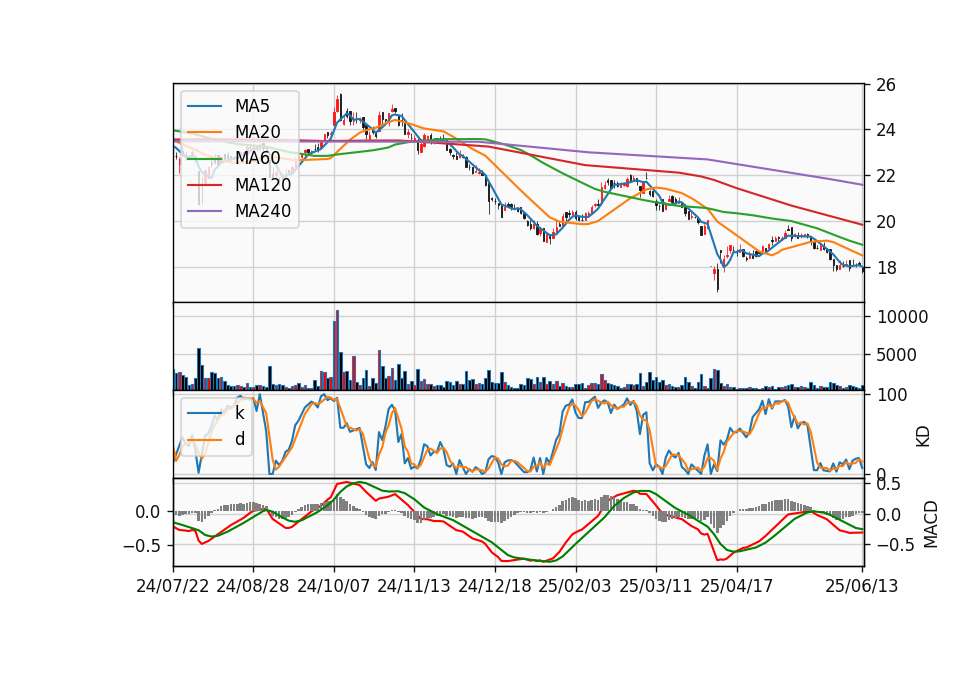Click the MA5 legend label

point(252,106)
